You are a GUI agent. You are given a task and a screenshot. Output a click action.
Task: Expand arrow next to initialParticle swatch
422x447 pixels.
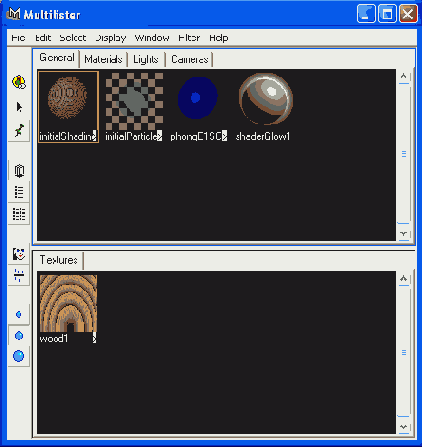(159, 136)
